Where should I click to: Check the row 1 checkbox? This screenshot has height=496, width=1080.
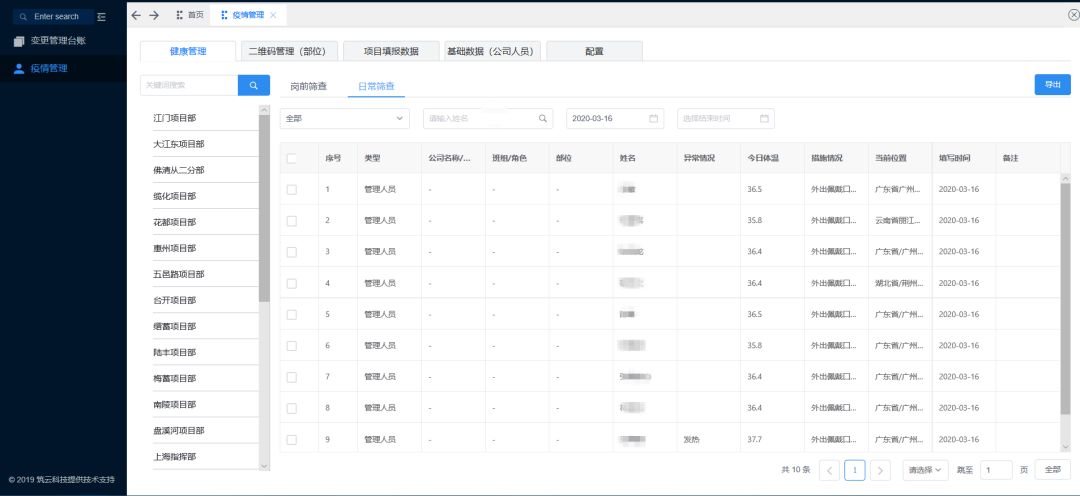click(x=291, y=189)
